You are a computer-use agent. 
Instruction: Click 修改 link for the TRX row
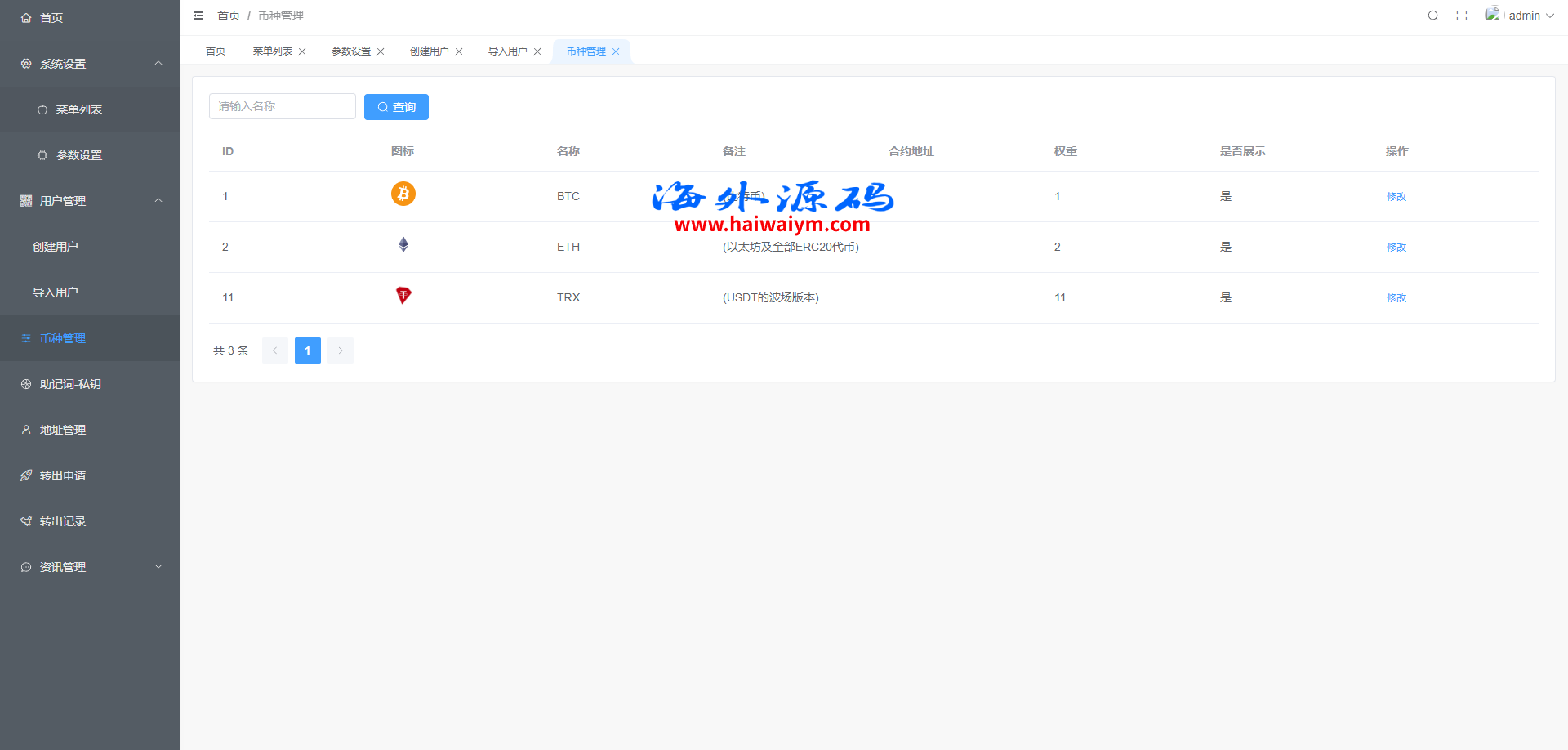pos(1396,298)
